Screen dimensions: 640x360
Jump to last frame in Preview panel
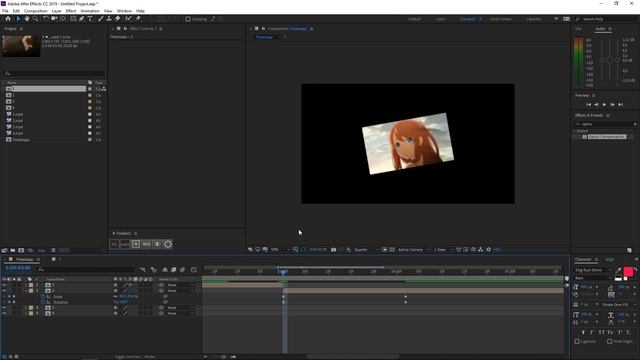pyautogui.click(x=620, y=105)
